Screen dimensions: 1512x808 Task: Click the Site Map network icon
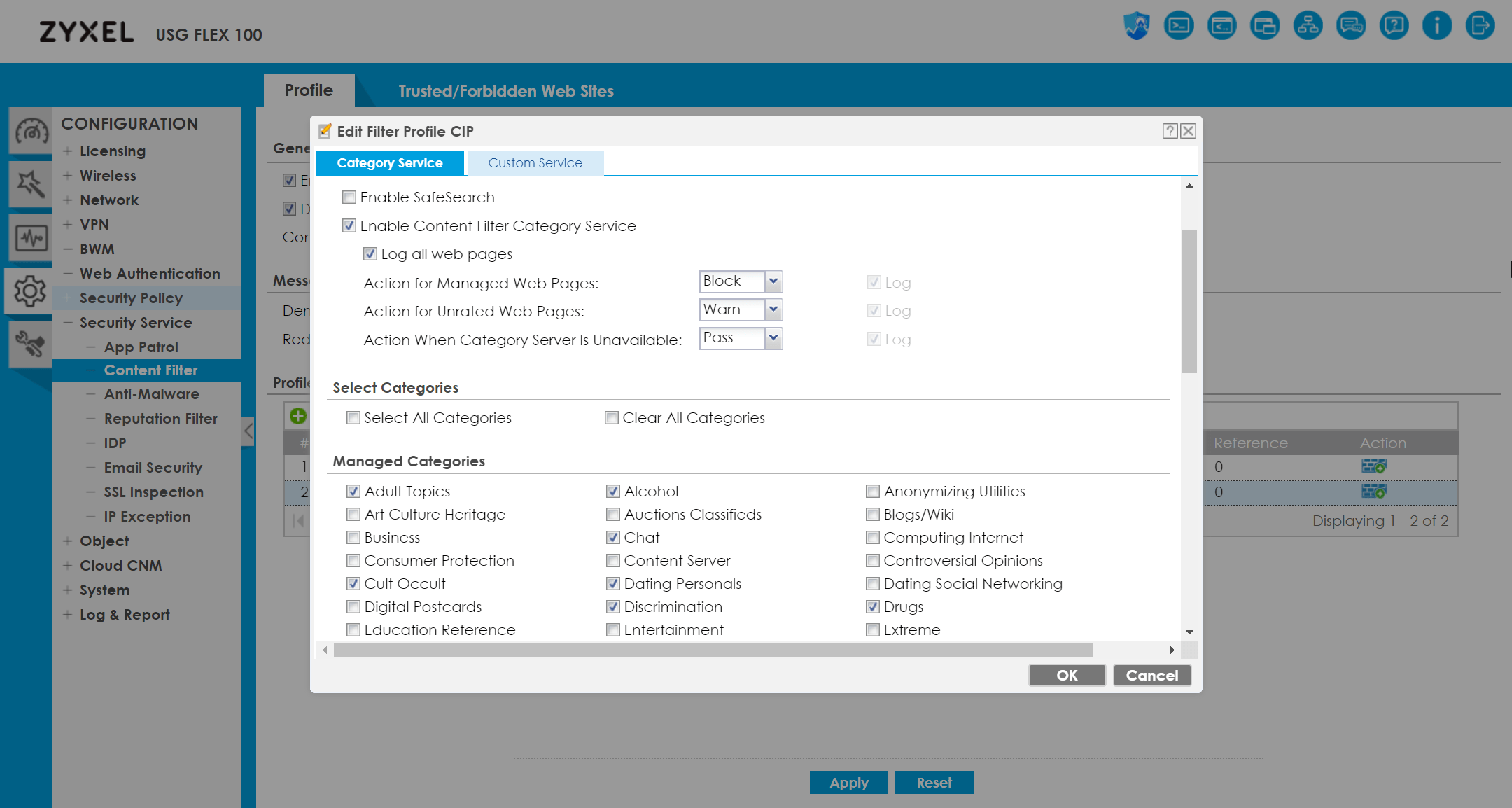(1308, 26)
